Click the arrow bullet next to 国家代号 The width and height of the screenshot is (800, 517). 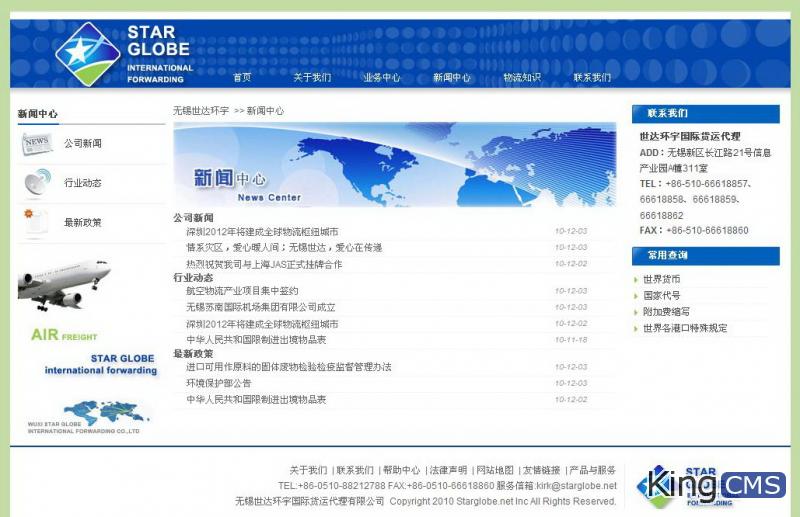coord(636,296)
